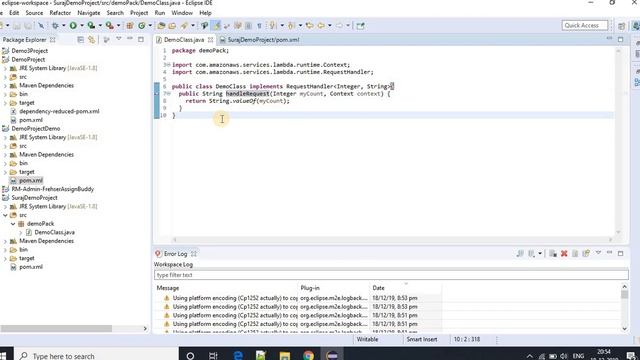640x360 pixels.
Task: Collapse All in Package Explorer
Action: point(80,40)
